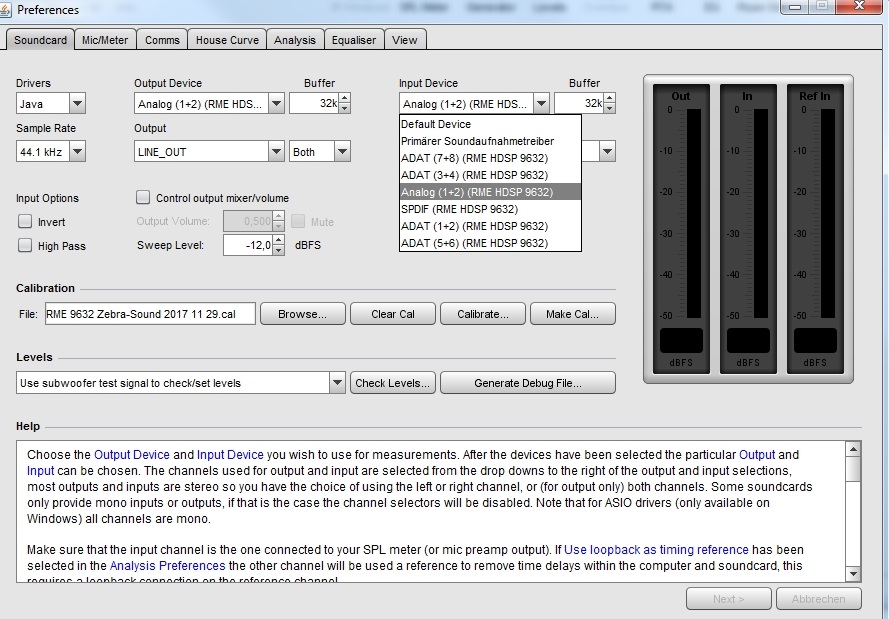Image resolution: width=889 pixels, height=619 pixels.
Task: Enable the Invert input option
Action: tap(25, 222)
